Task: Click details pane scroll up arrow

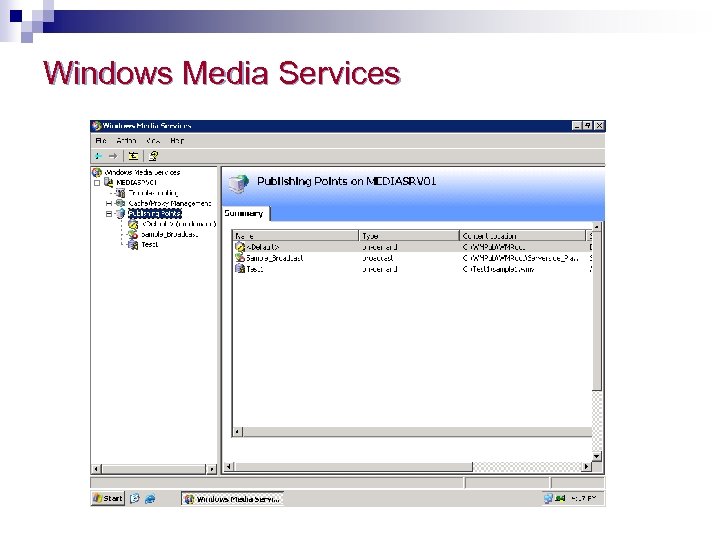Action: coord(597,226)
